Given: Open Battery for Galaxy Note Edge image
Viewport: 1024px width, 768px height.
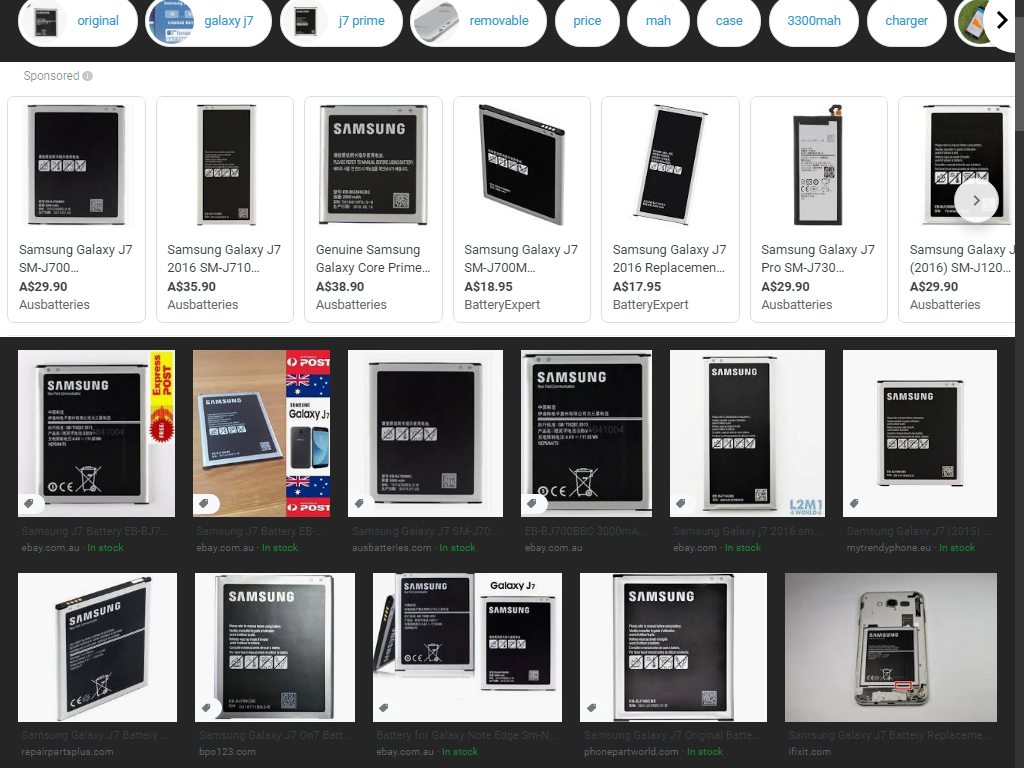Looking at the screenshot, I should point(467,647).
